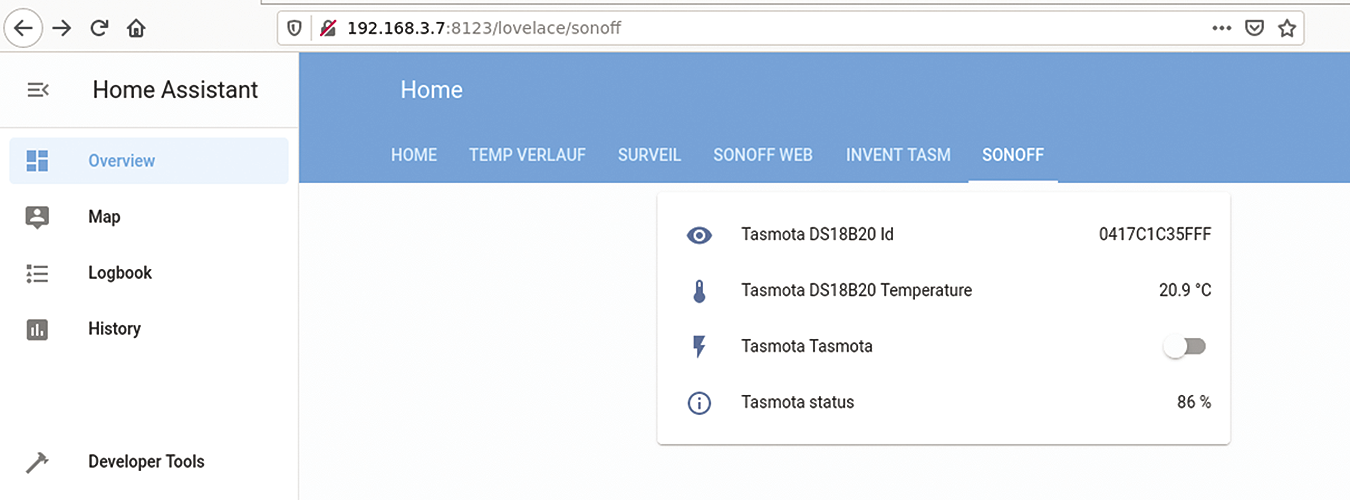Click the status value 86 %
1350x500 pixels.
pos(1194,403)
